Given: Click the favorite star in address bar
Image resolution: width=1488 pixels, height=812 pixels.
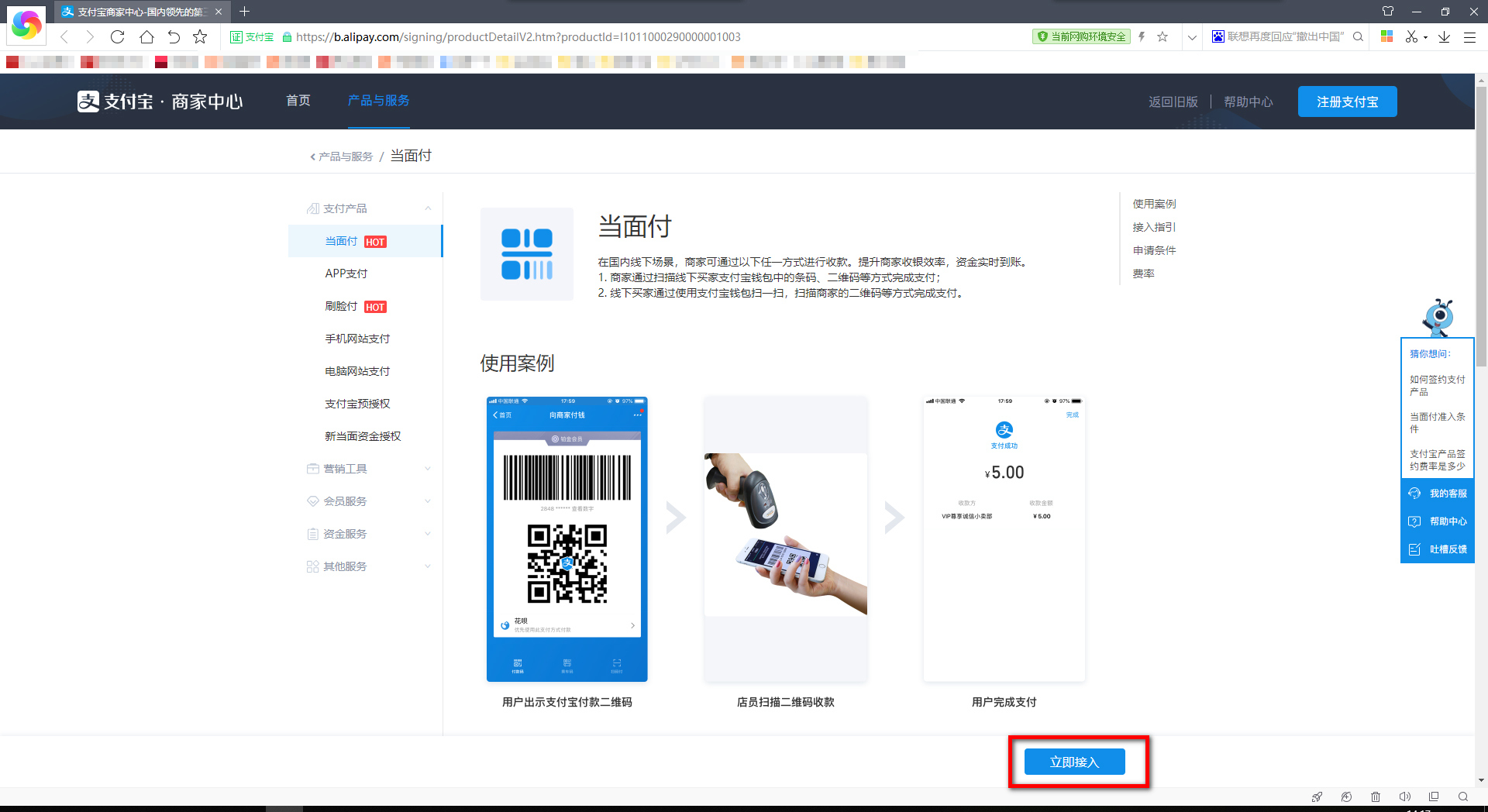Looking at the screenshot, I should tap(1162, 36).
